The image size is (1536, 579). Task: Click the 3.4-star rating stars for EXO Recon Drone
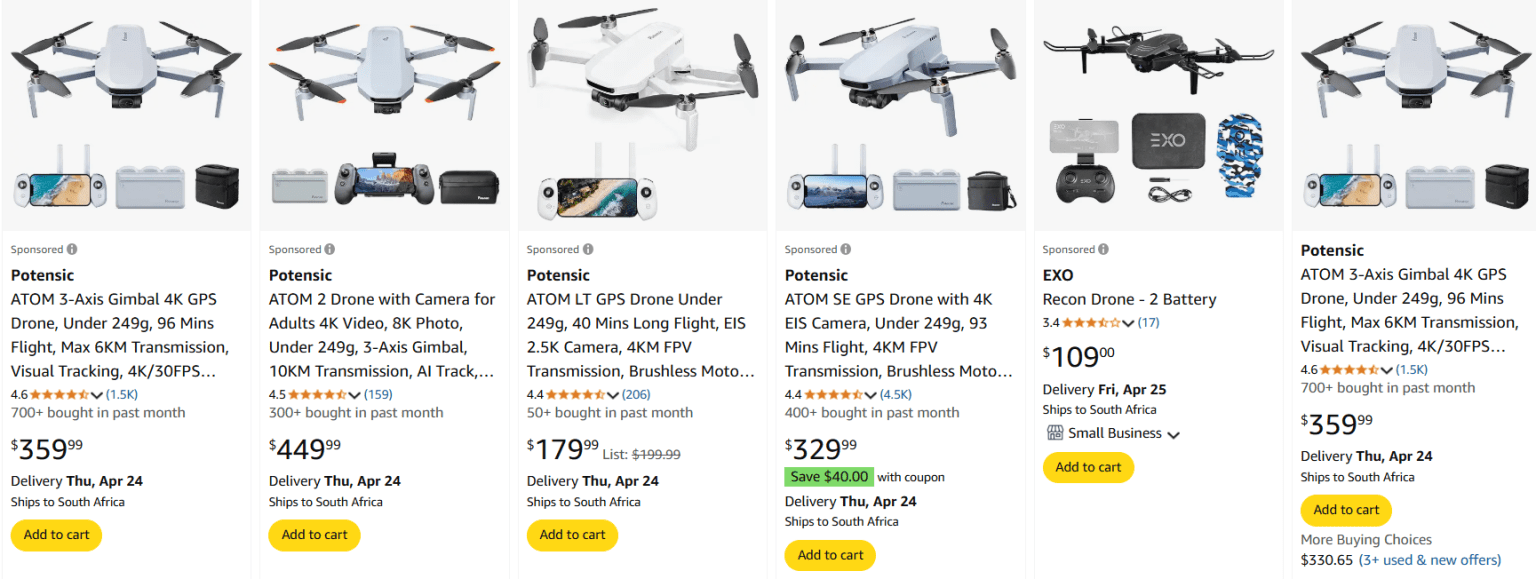click(x=1091, y=322)
